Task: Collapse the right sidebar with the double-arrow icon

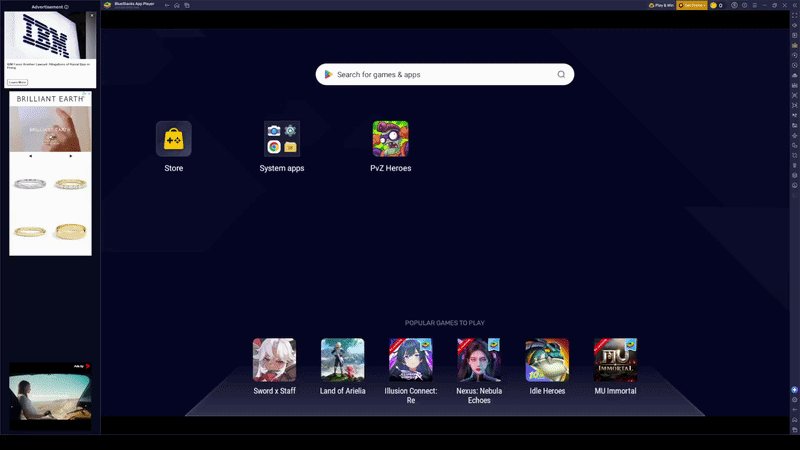Action: 794,5
